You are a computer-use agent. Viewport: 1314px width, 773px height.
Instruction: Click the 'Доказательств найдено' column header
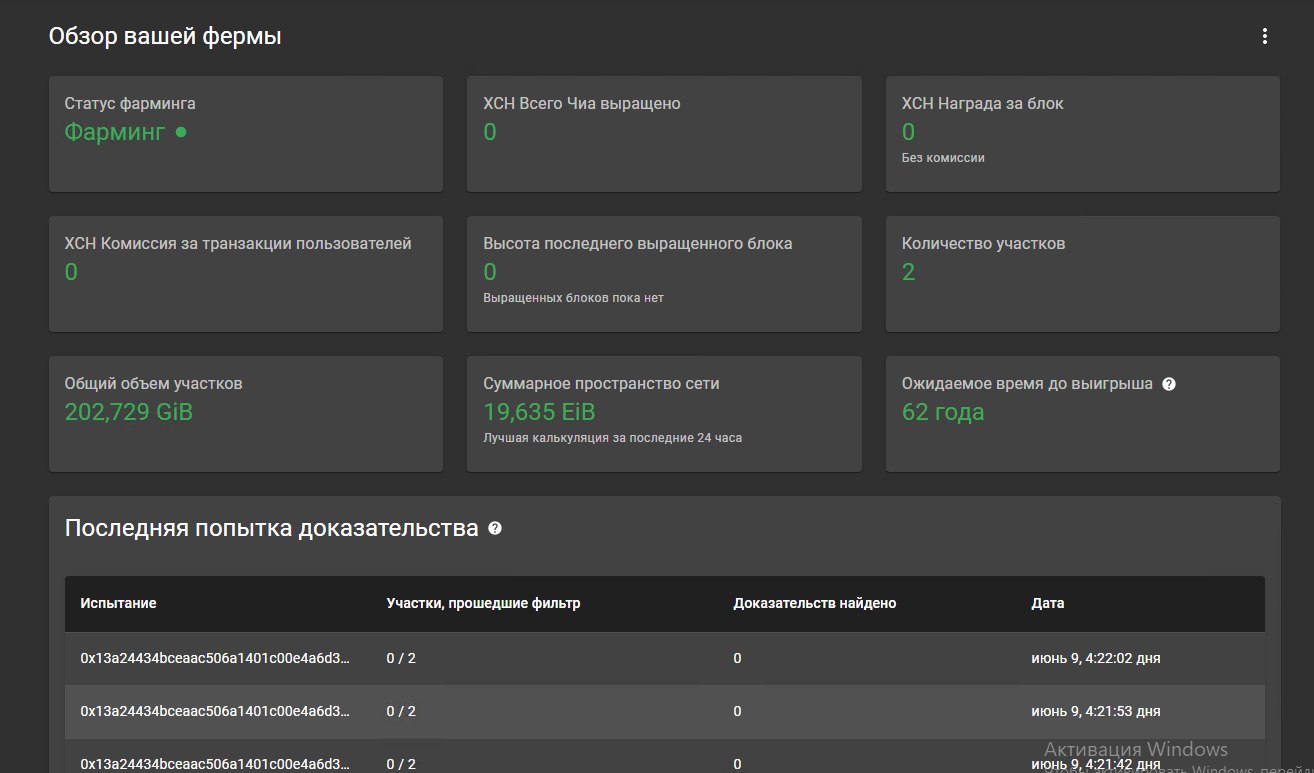coord(814,603)
